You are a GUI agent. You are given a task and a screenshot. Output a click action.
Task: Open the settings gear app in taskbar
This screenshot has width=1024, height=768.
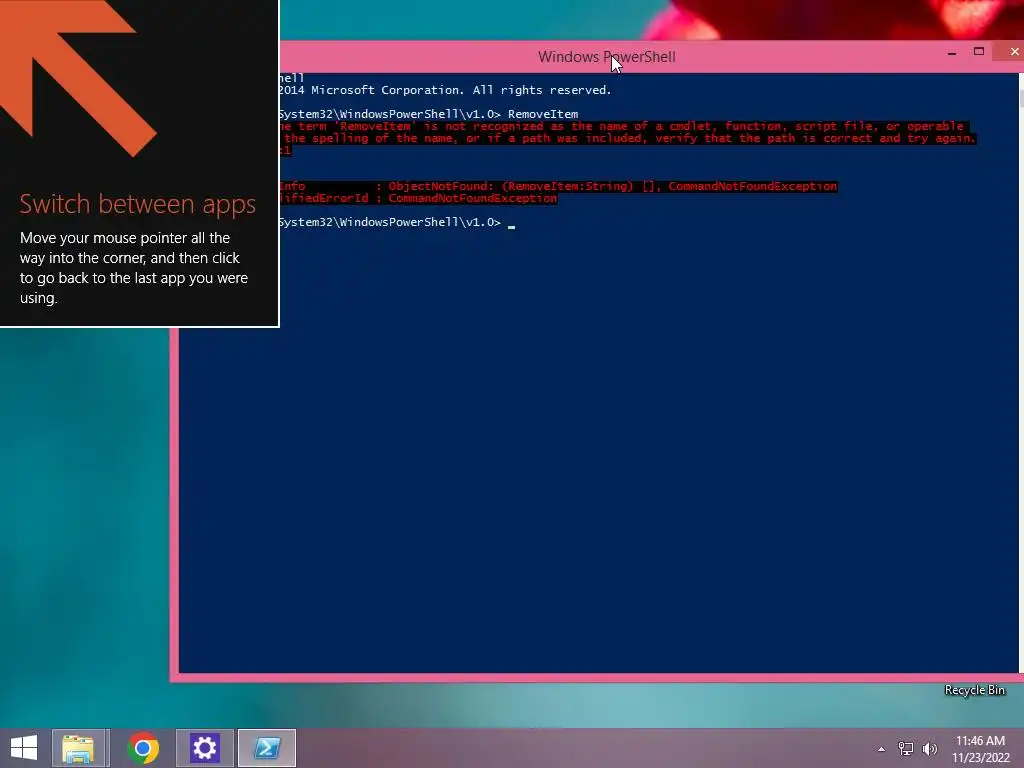[x=204, y=748]
